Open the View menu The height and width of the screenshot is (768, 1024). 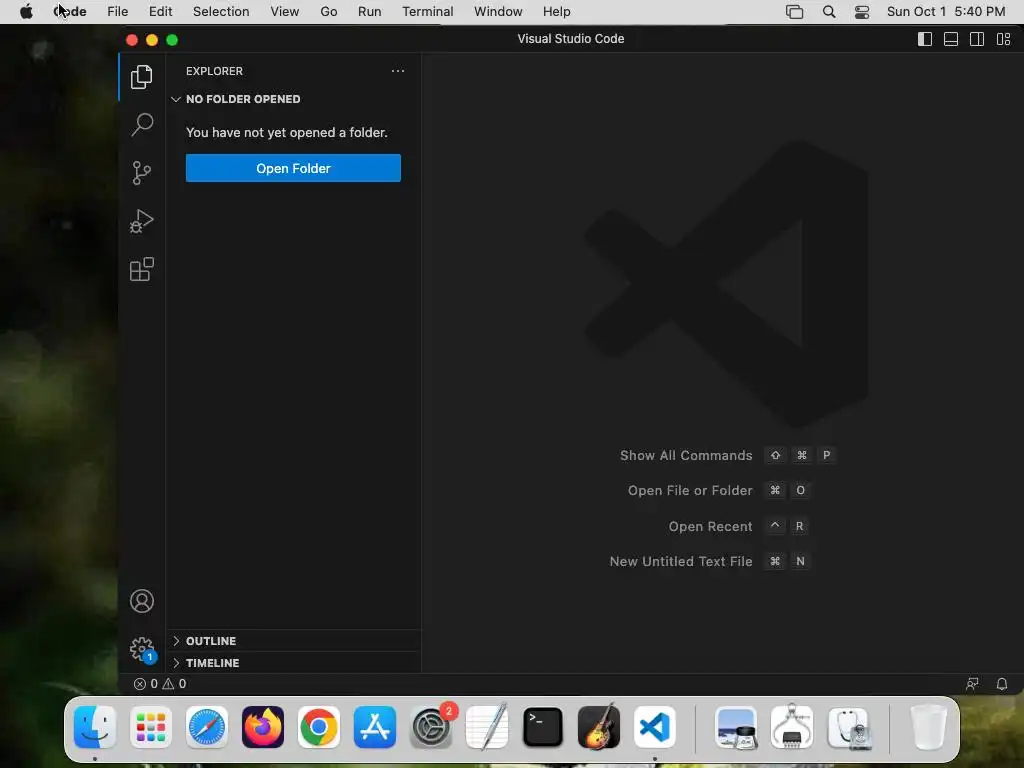click(x=285, y=12)
